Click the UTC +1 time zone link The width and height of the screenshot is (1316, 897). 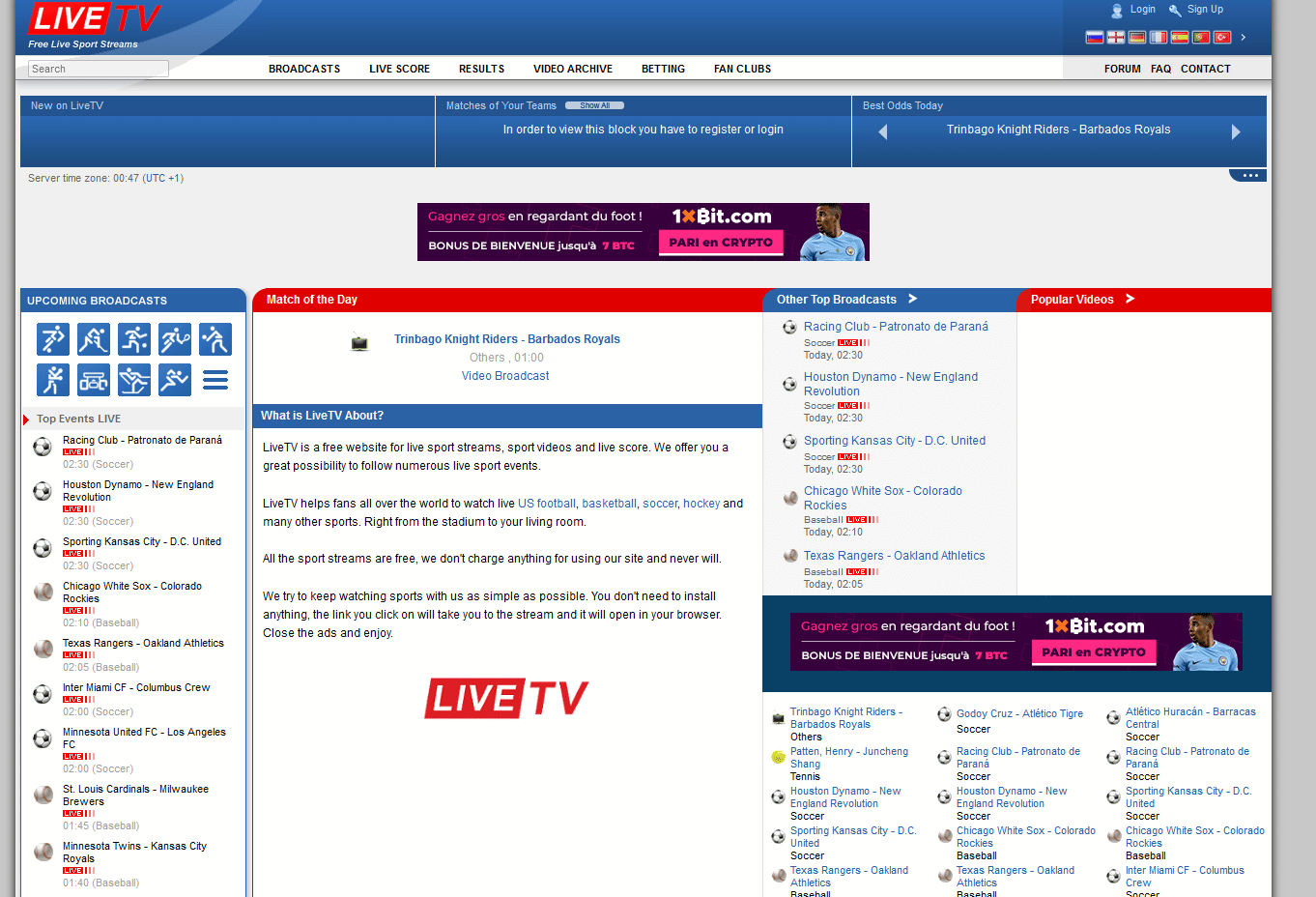click(162, 178)
